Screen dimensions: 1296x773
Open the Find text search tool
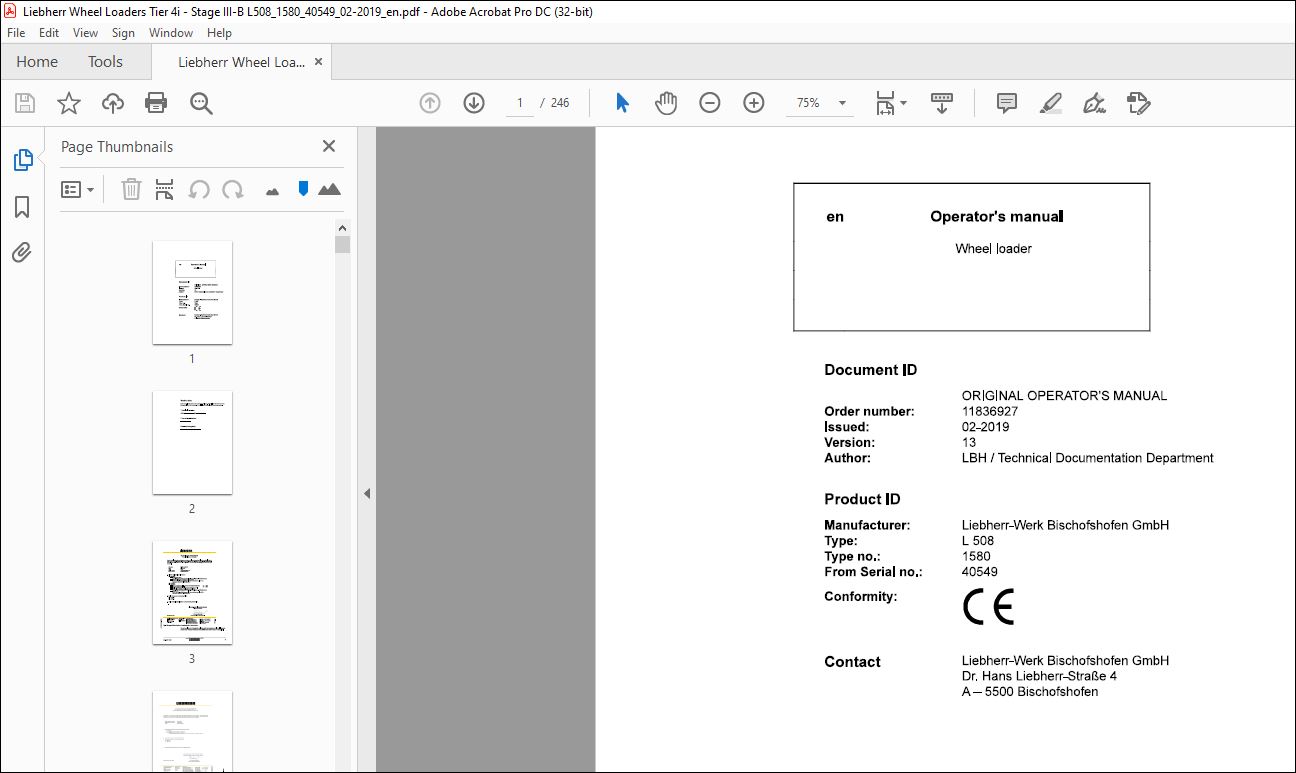201,103
